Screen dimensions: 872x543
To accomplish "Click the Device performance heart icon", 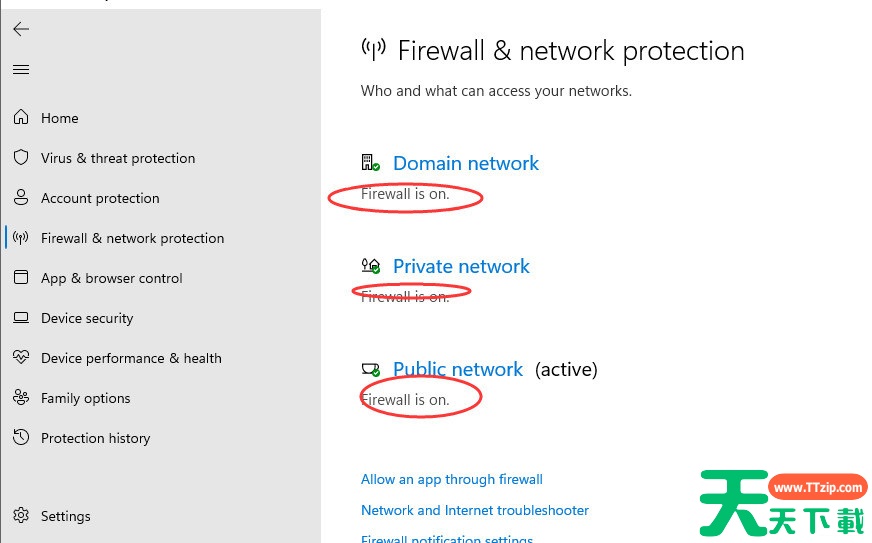I will 21,357.
